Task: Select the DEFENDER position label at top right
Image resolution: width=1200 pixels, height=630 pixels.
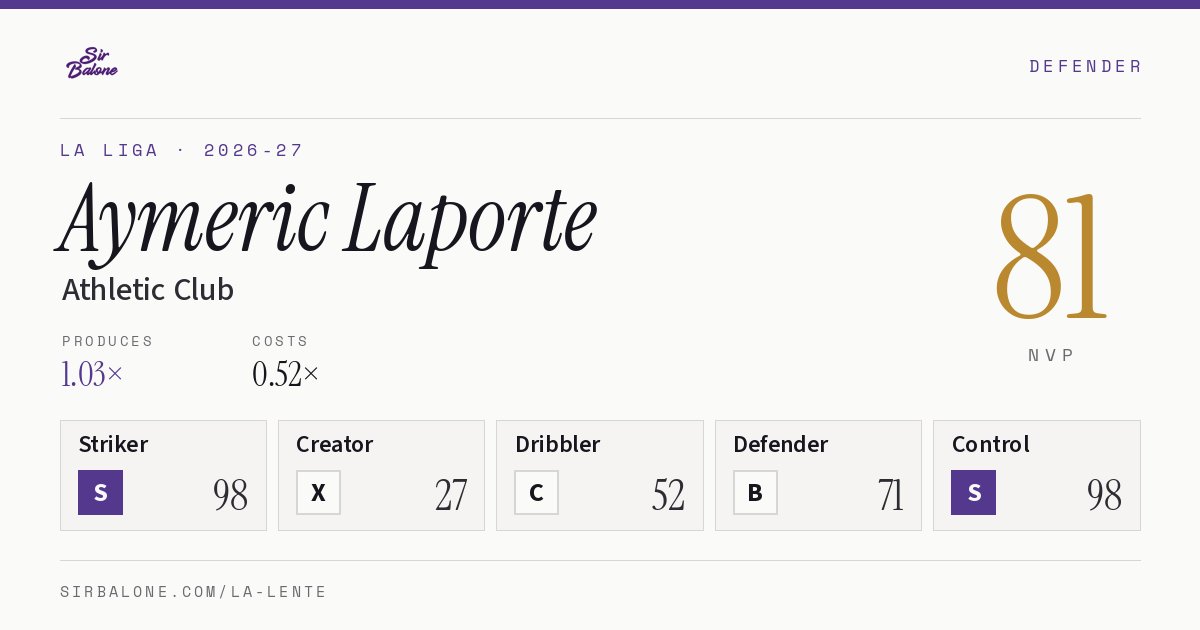Action: (1085, 66)
